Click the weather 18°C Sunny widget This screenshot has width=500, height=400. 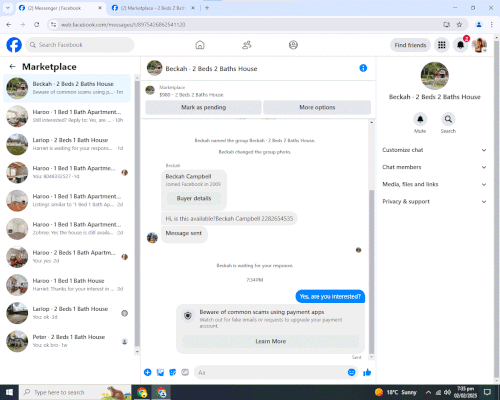pyautogui.click(x=396, y=392)
